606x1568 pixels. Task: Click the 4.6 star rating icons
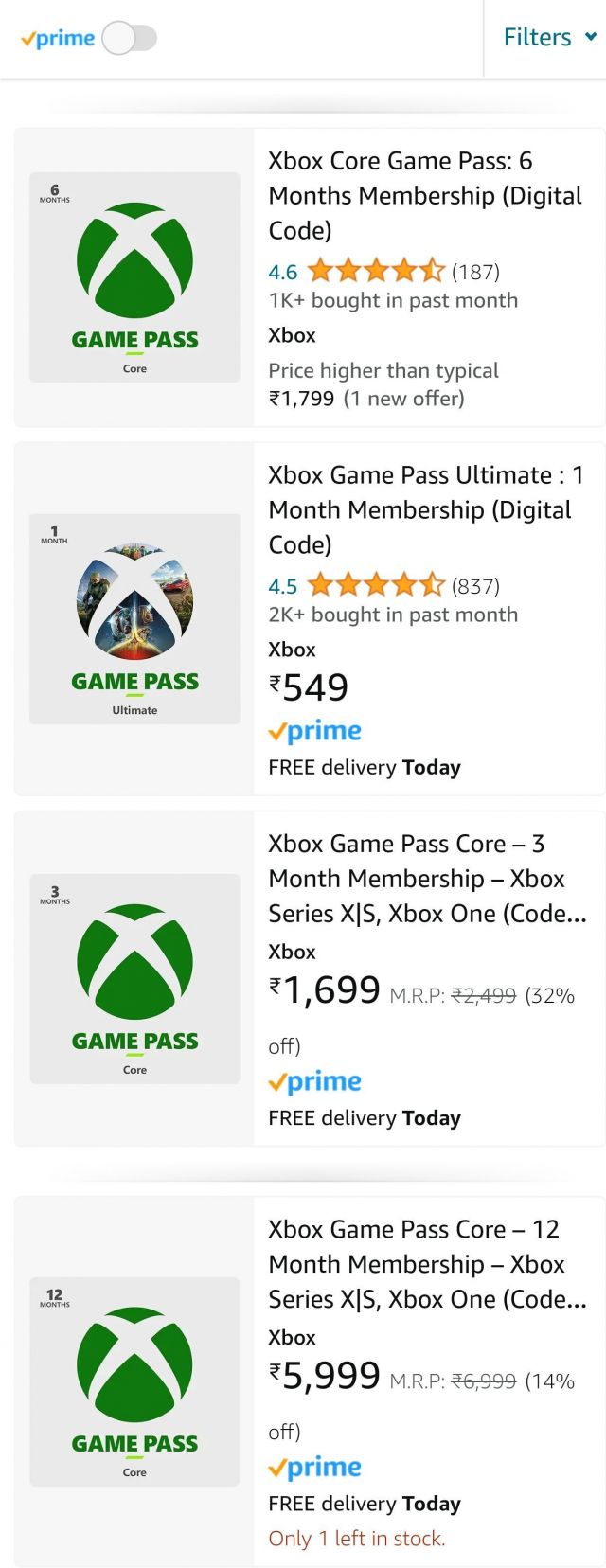coord(376,272)
